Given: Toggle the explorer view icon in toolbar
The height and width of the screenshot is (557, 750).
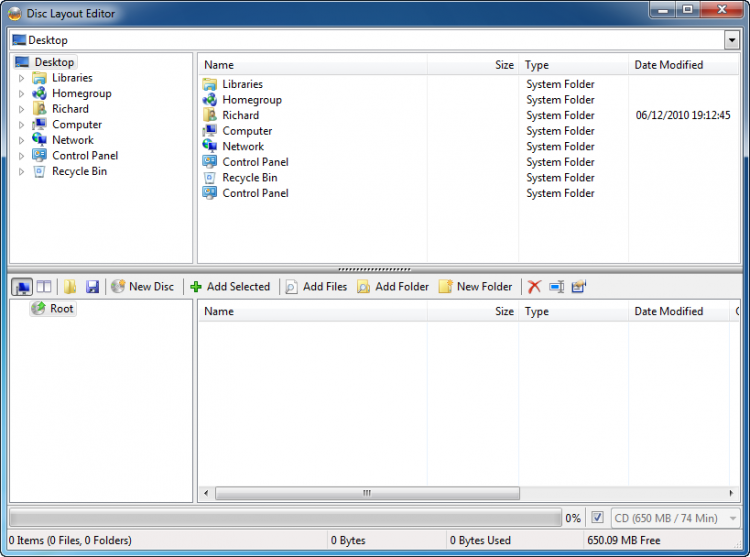Looking at the screenshot, I should click(22, 287).
